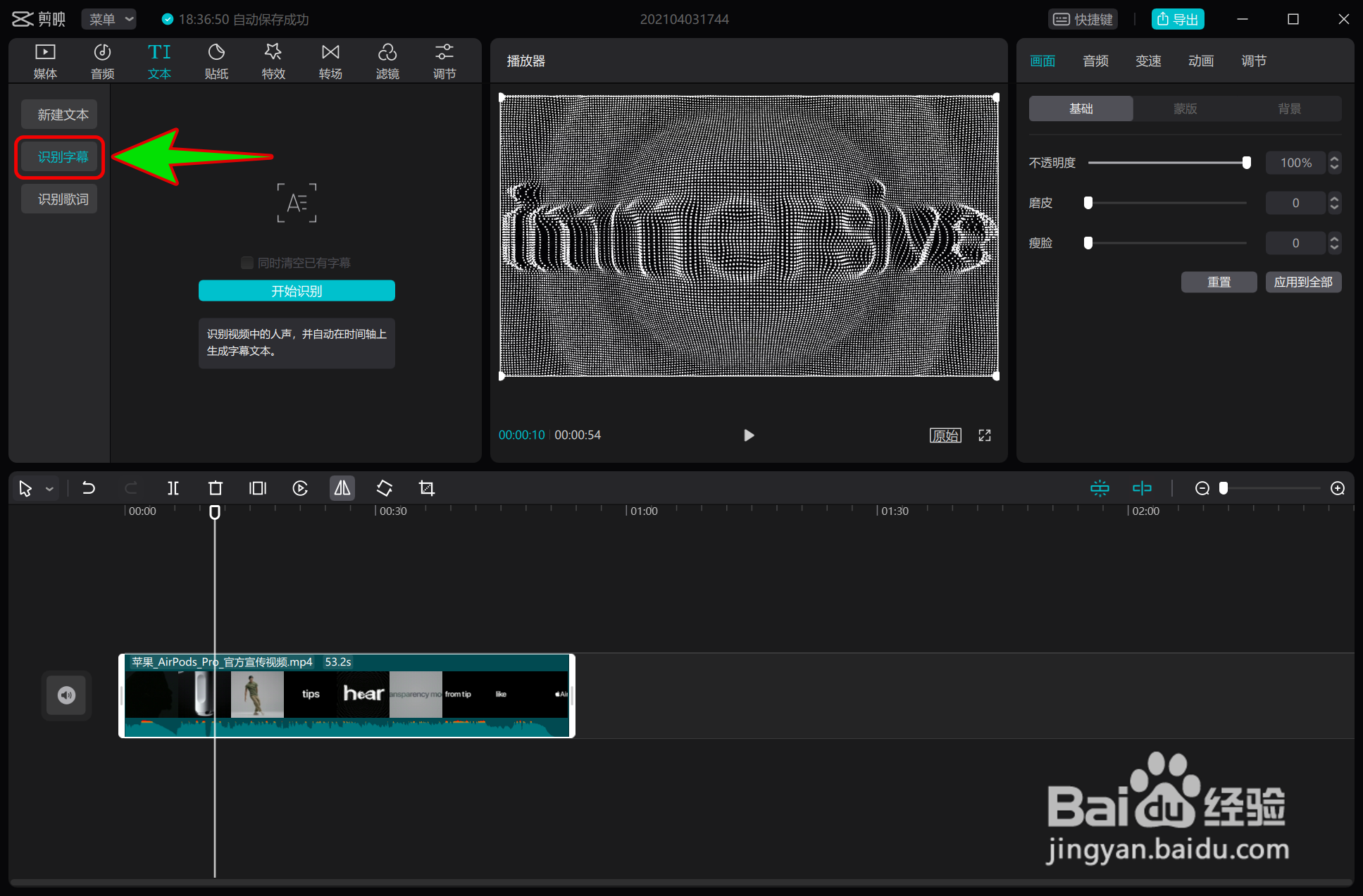Toggle the mirror flip icon
The image size is (1363, 896).
[x=342, y=488]
